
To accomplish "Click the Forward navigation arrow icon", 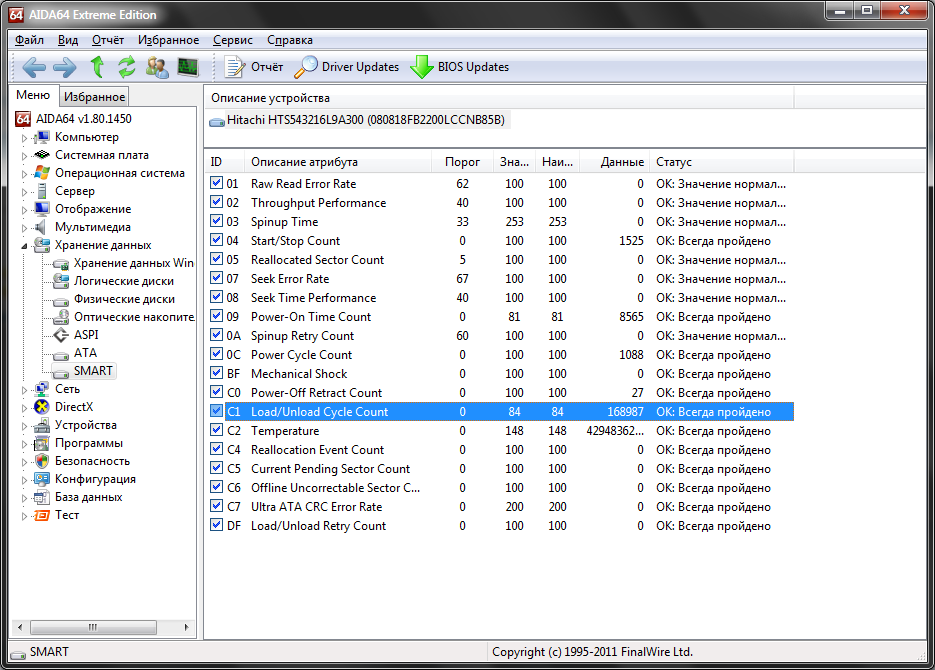I will pos(64,67).
